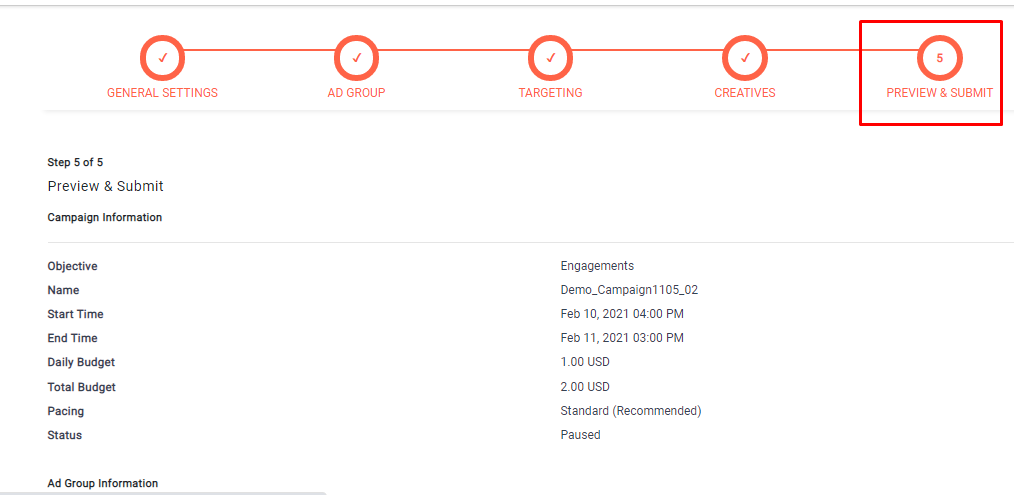Click the end time Feb 11, 2021 value

pyautogui.click(x=622, y=338)
